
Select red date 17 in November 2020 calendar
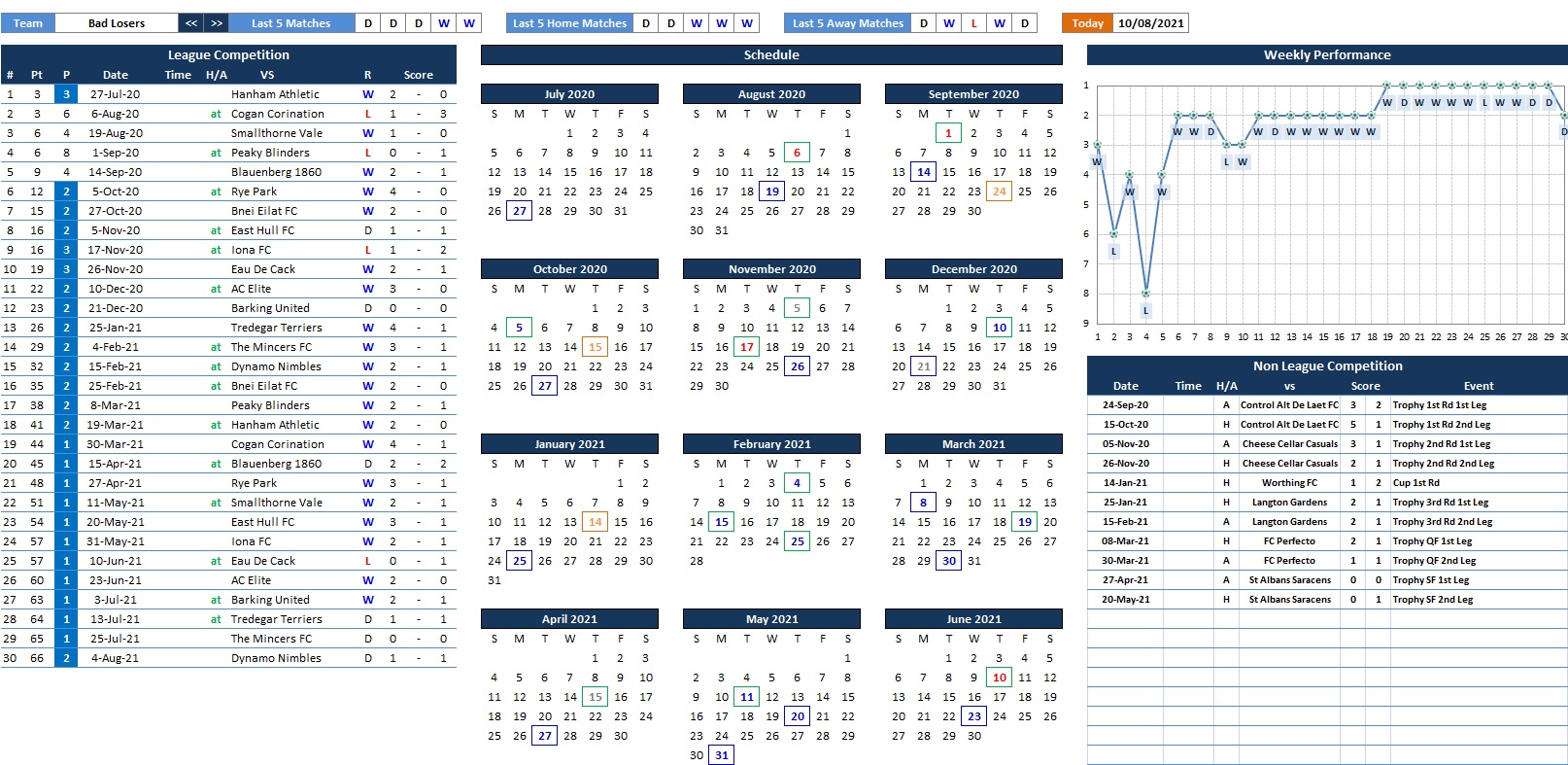(x=746, y=347)
